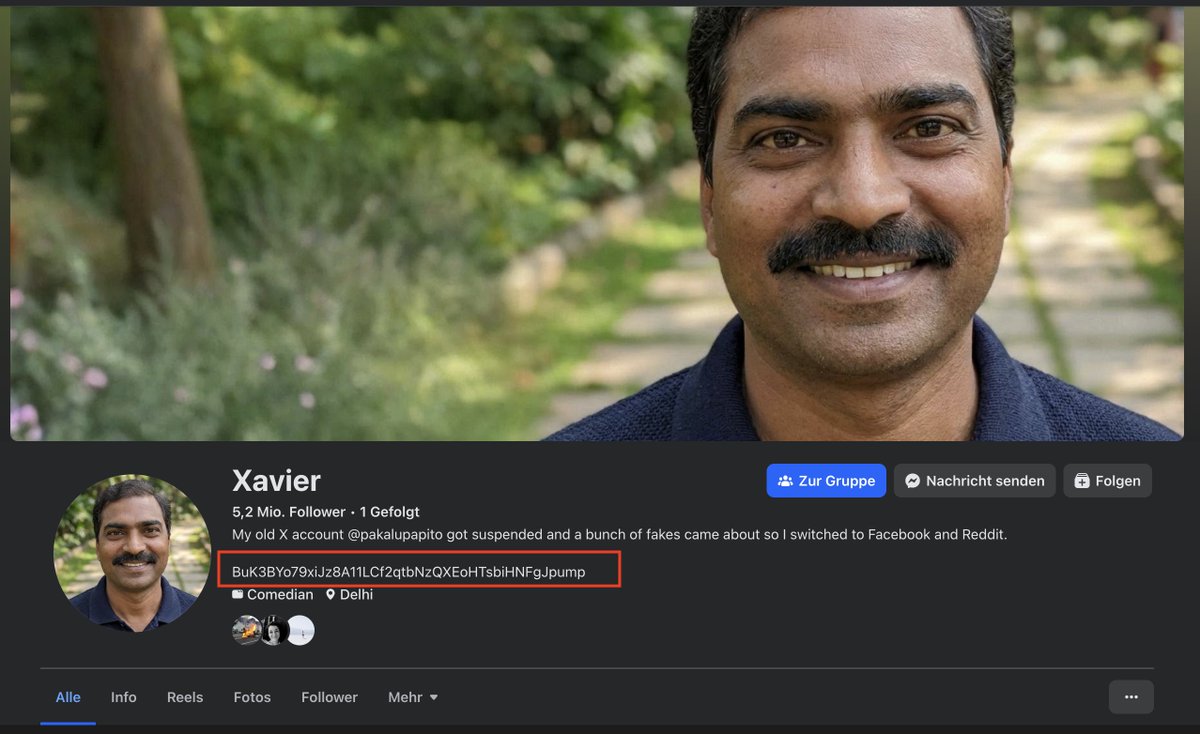
Task: Send a message via Nachricht senden
Action: (974, 480)
